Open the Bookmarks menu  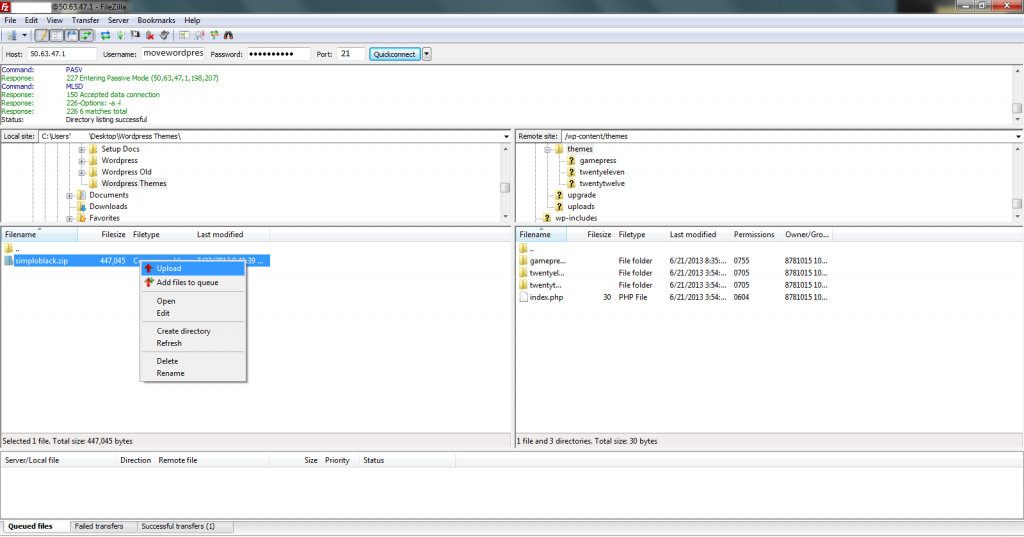[156, 20]
